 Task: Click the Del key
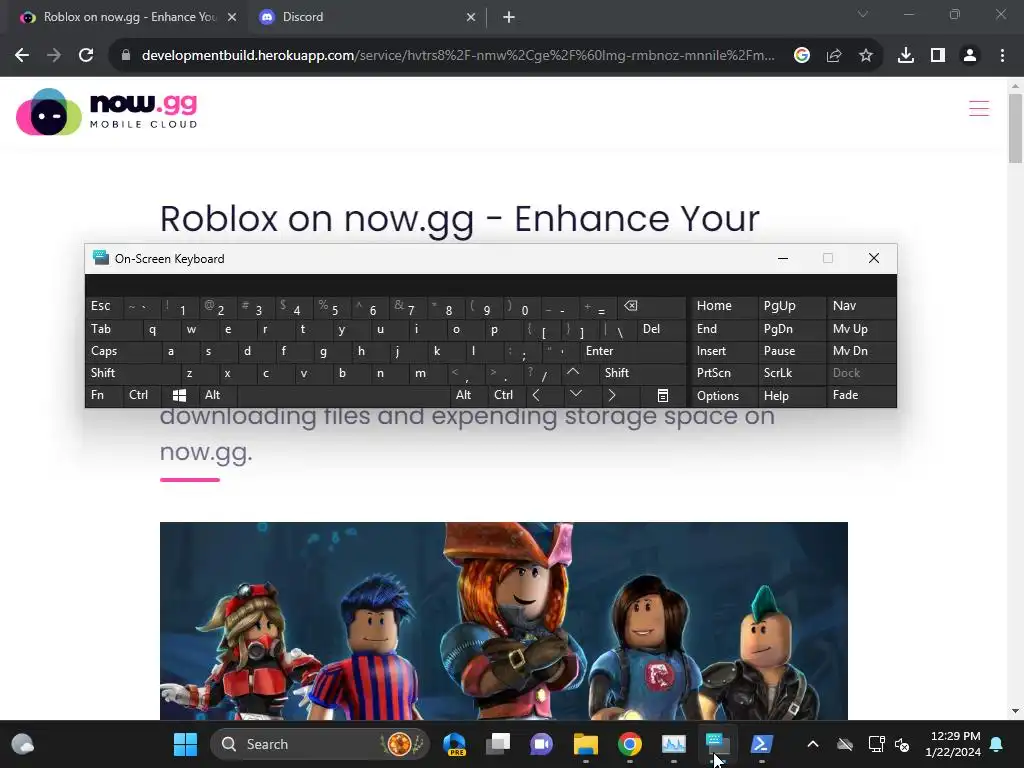[662, 329]
